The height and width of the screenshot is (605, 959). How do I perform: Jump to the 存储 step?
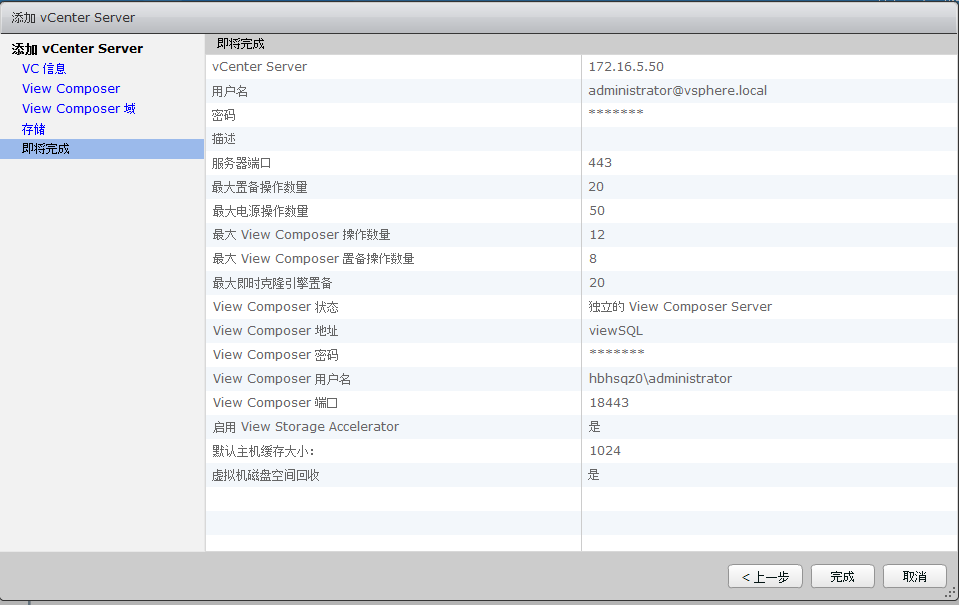(34, 129)
